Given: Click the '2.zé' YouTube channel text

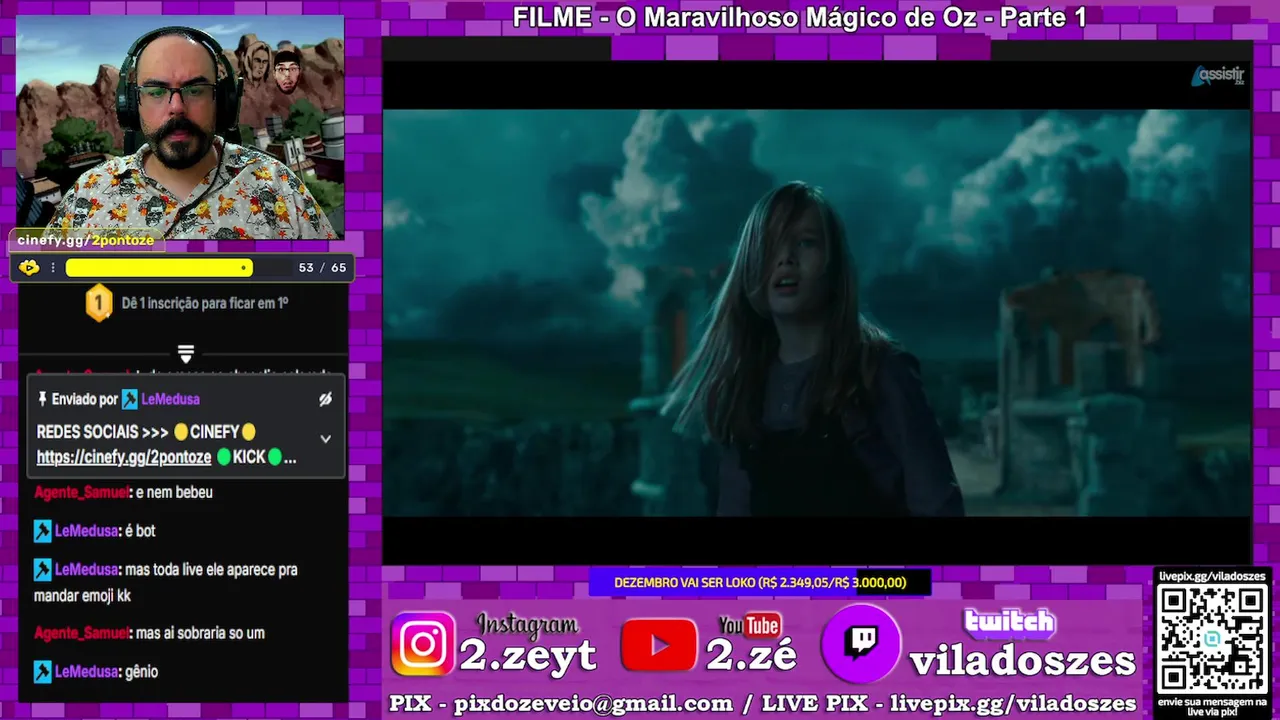Looking at the screenshot, I should pyautogui.click(x=752, y=655).
